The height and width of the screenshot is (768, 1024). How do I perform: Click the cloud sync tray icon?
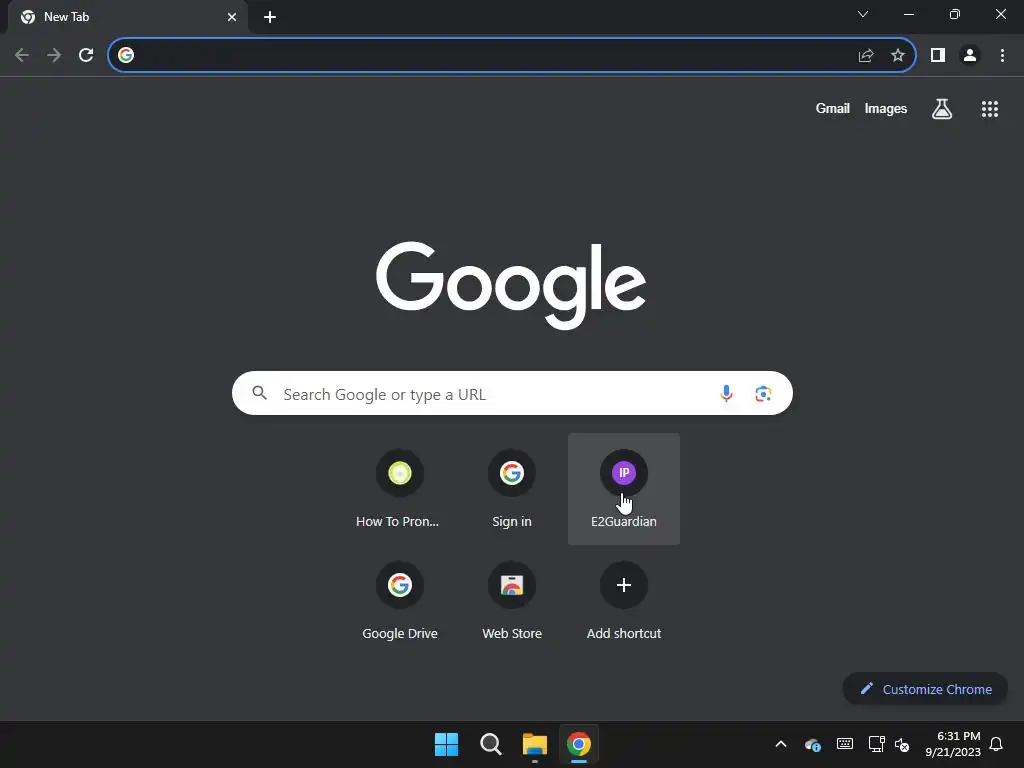[813, 744]
